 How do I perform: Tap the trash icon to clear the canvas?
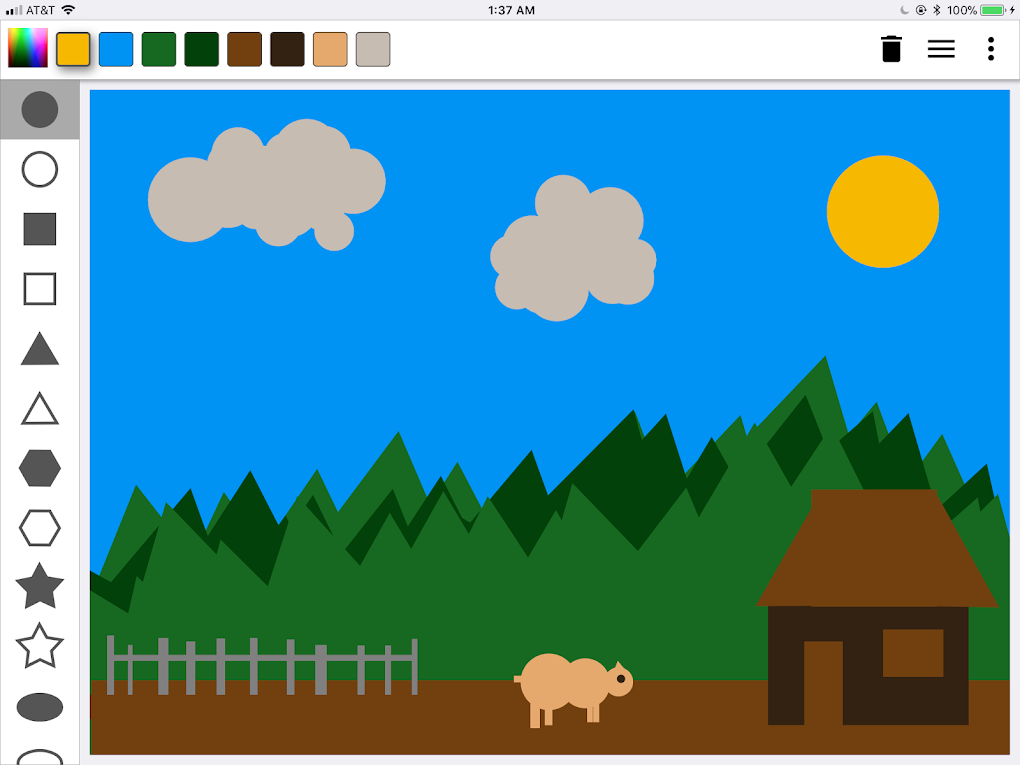point(893,48)
